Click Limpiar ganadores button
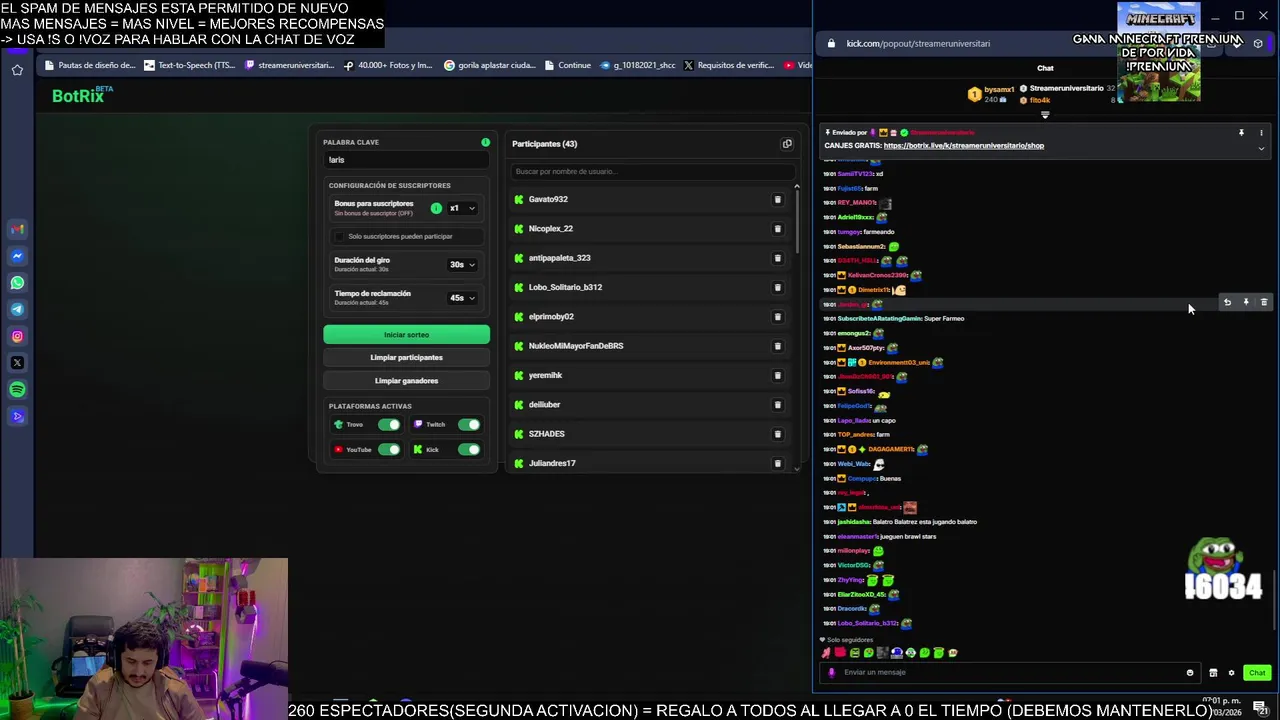This screenshot has width=1280, height=720. (406, 381)
